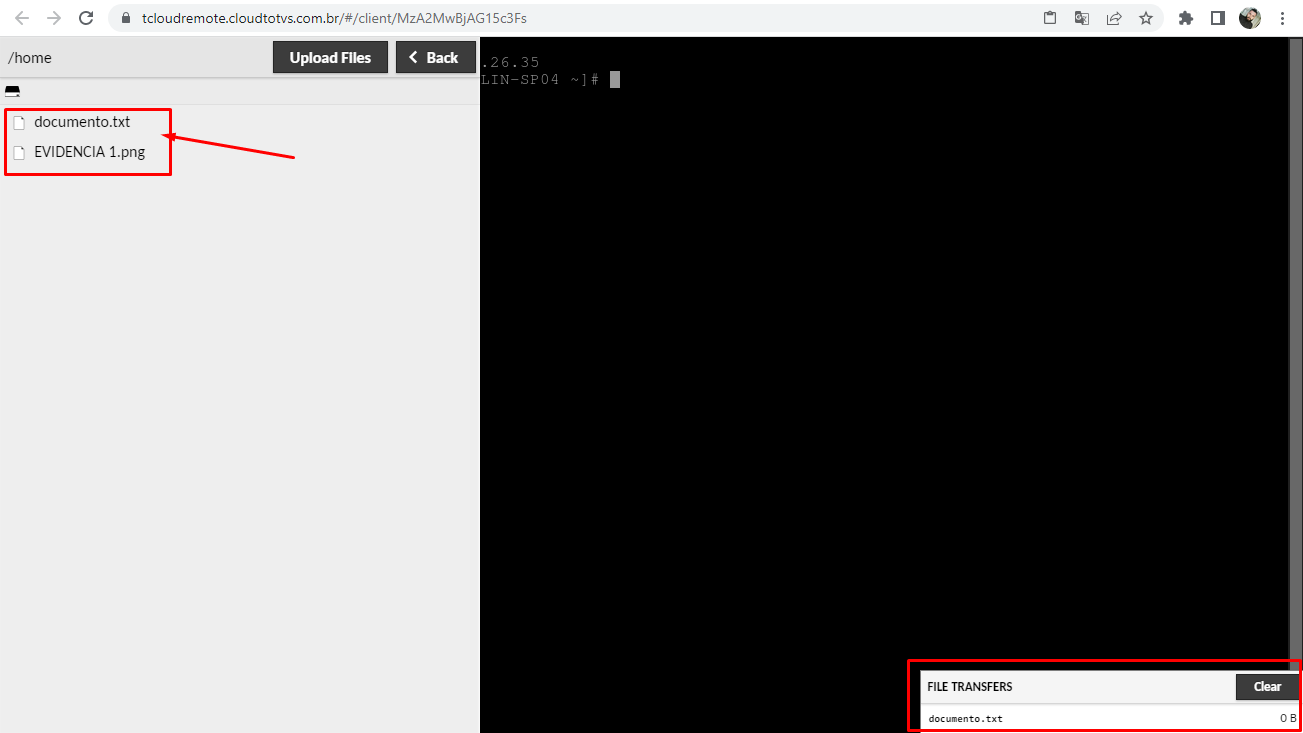
Task: Click file icon next to documento.txt
Action: 18,122
